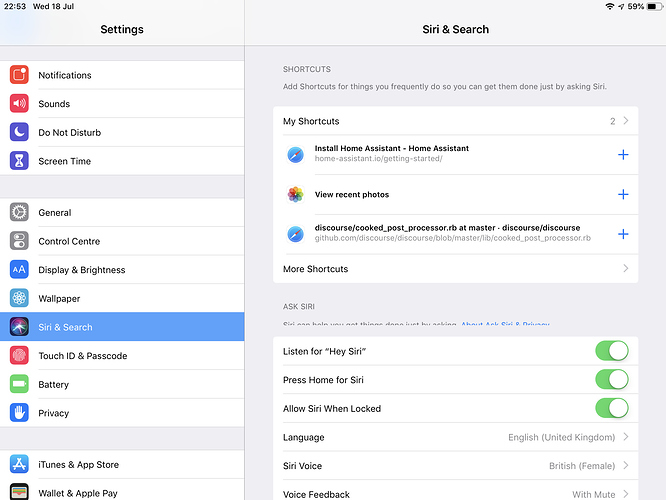Open Touch ID & Passcode settings

coord(122,355)
